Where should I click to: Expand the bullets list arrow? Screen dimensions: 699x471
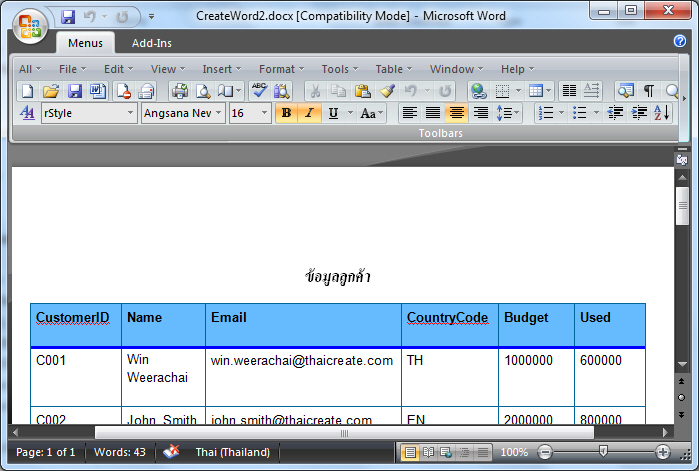click(596, 113)
